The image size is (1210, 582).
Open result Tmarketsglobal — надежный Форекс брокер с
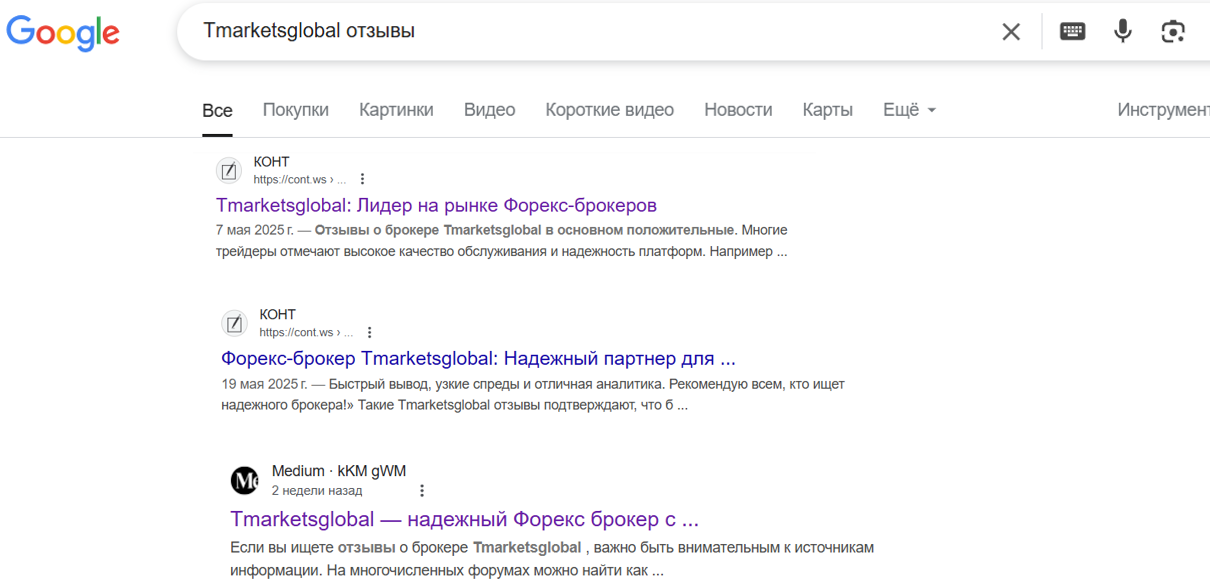pos(464,519)
